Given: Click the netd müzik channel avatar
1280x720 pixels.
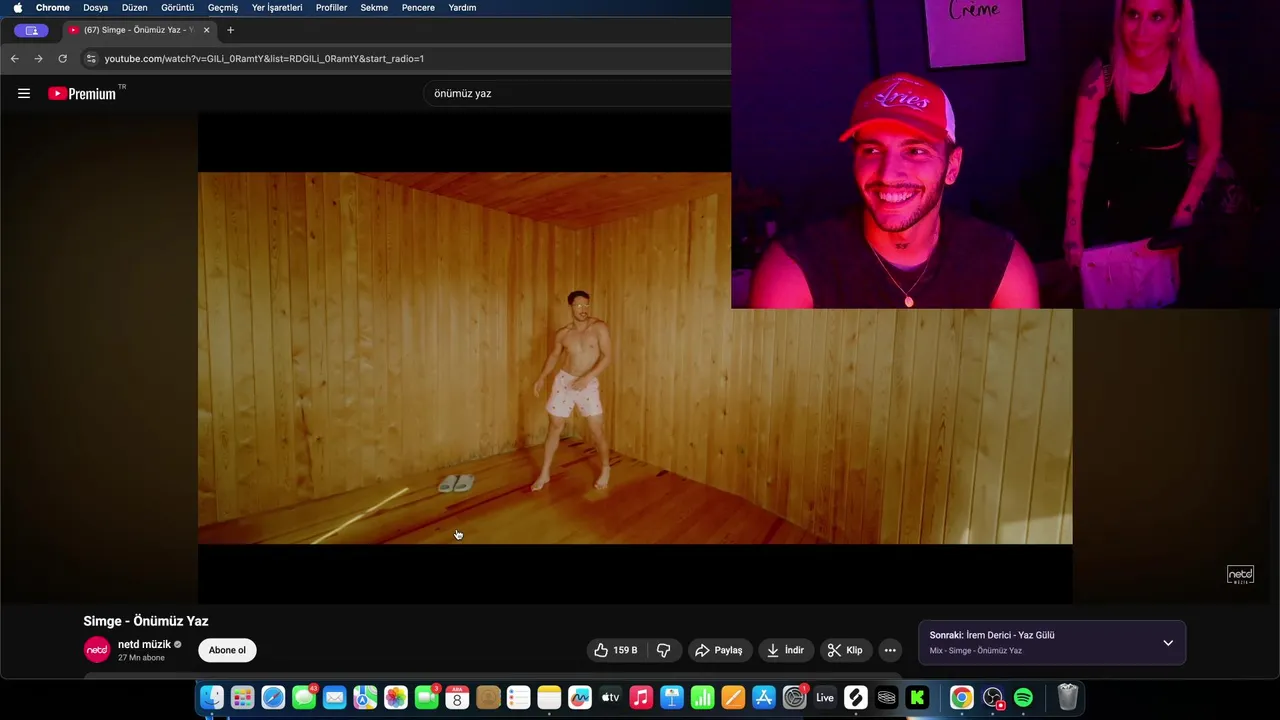Looking at the screenshot, I should pyautogui.click(x=97, y=650).
